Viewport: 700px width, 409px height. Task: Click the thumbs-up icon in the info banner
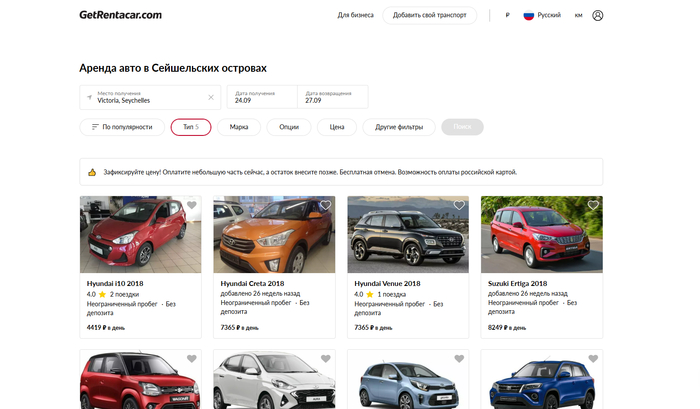pyautogui.click(x=92, y=172)
